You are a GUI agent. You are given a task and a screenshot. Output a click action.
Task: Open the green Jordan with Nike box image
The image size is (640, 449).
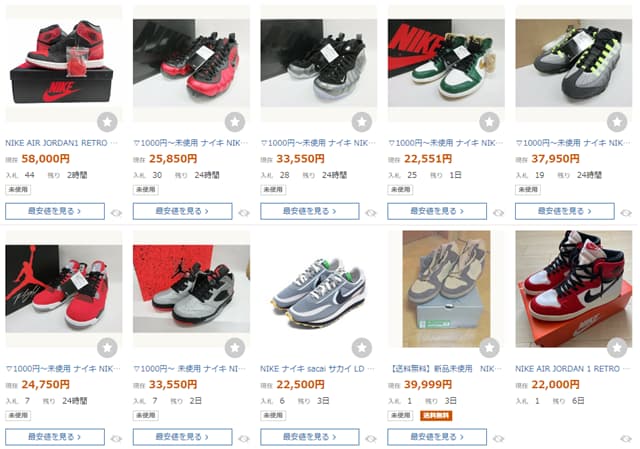[x=446, y=63]
